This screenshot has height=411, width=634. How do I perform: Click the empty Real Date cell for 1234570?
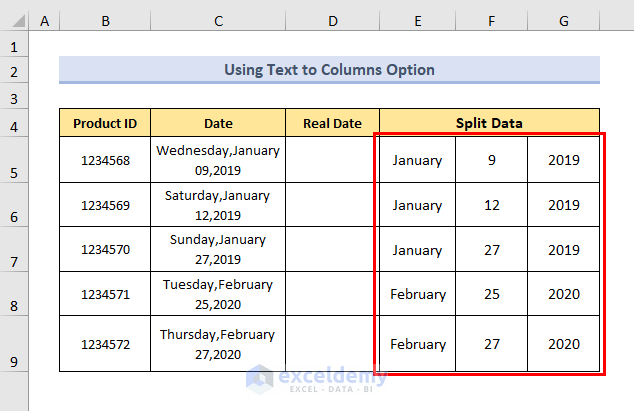[332, 249]
